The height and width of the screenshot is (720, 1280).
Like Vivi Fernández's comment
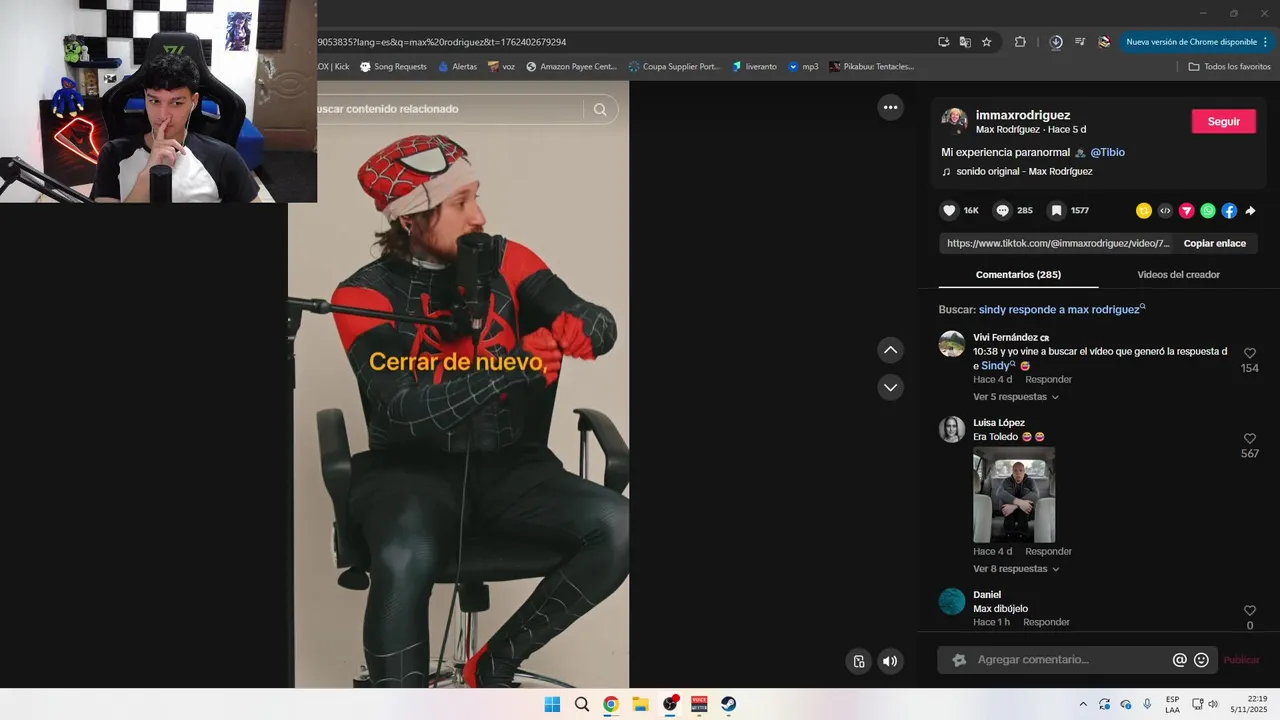click(1249, 353)
